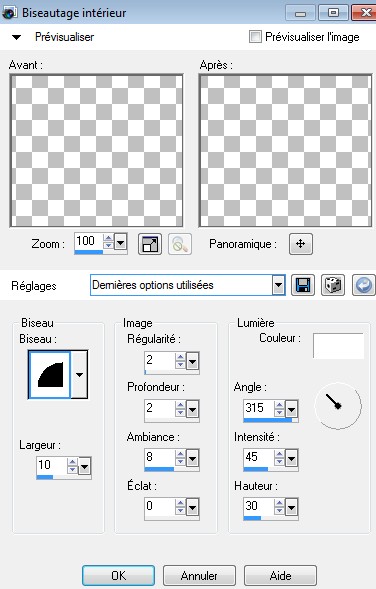Image resolution: width=376 pixels, height=589 pixels.
Task: Click the Intensité spinner arrows
Action: pyautogui.click(x=279, y=458)
